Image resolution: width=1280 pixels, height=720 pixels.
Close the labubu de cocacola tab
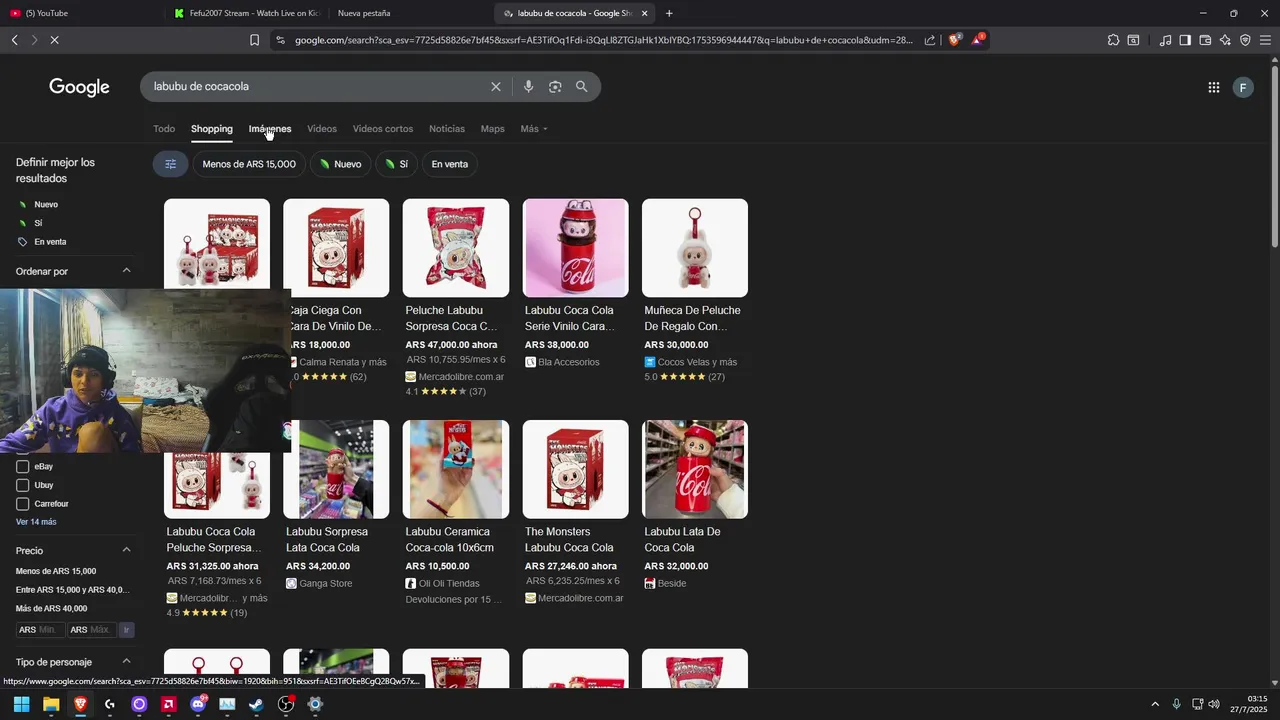point(644,13)
